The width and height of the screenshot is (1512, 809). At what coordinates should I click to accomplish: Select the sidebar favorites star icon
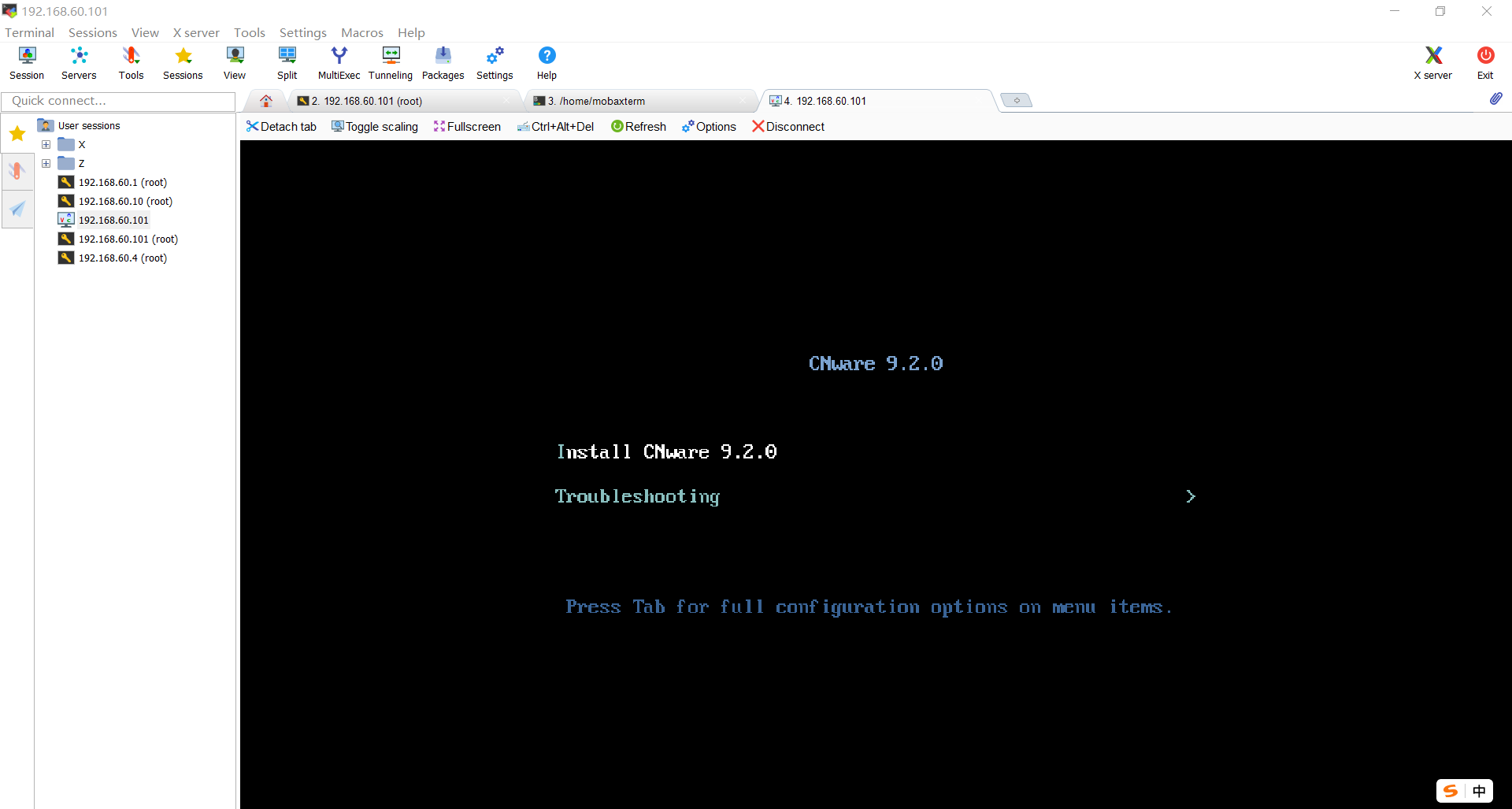pyautogui.click(x=17, y=133)
